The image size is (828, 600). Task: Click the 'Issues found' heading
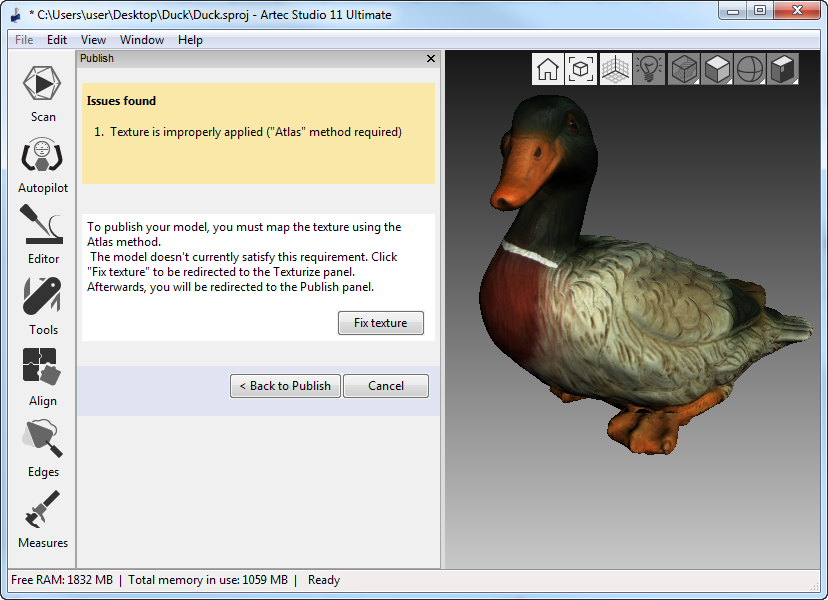pyautogui.click(x=121, y=101)
